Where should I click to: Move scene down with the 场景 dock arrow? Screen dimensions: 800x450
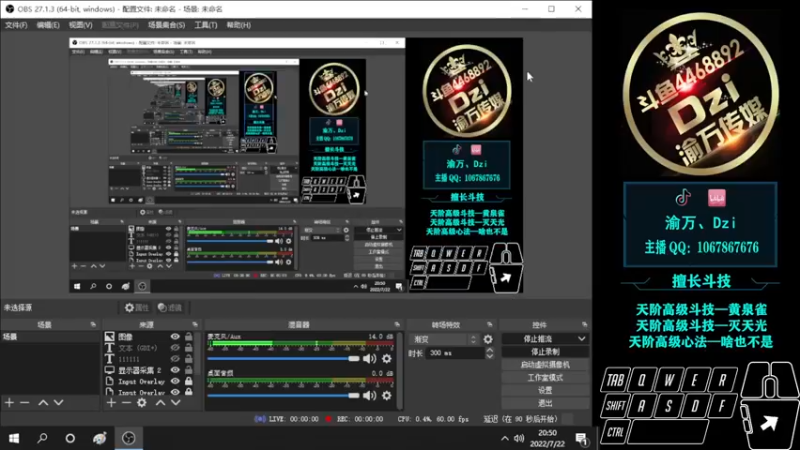59,403
